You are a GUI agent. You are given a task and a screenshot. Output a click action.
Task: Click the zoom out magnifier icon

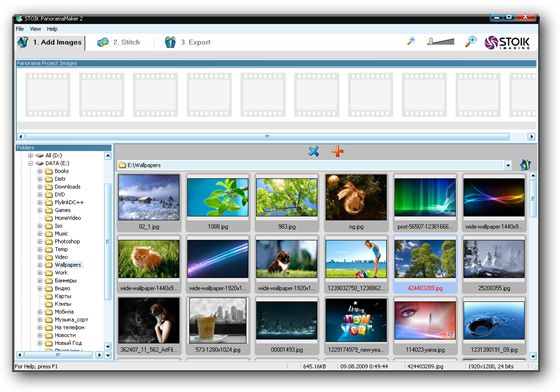411,42
